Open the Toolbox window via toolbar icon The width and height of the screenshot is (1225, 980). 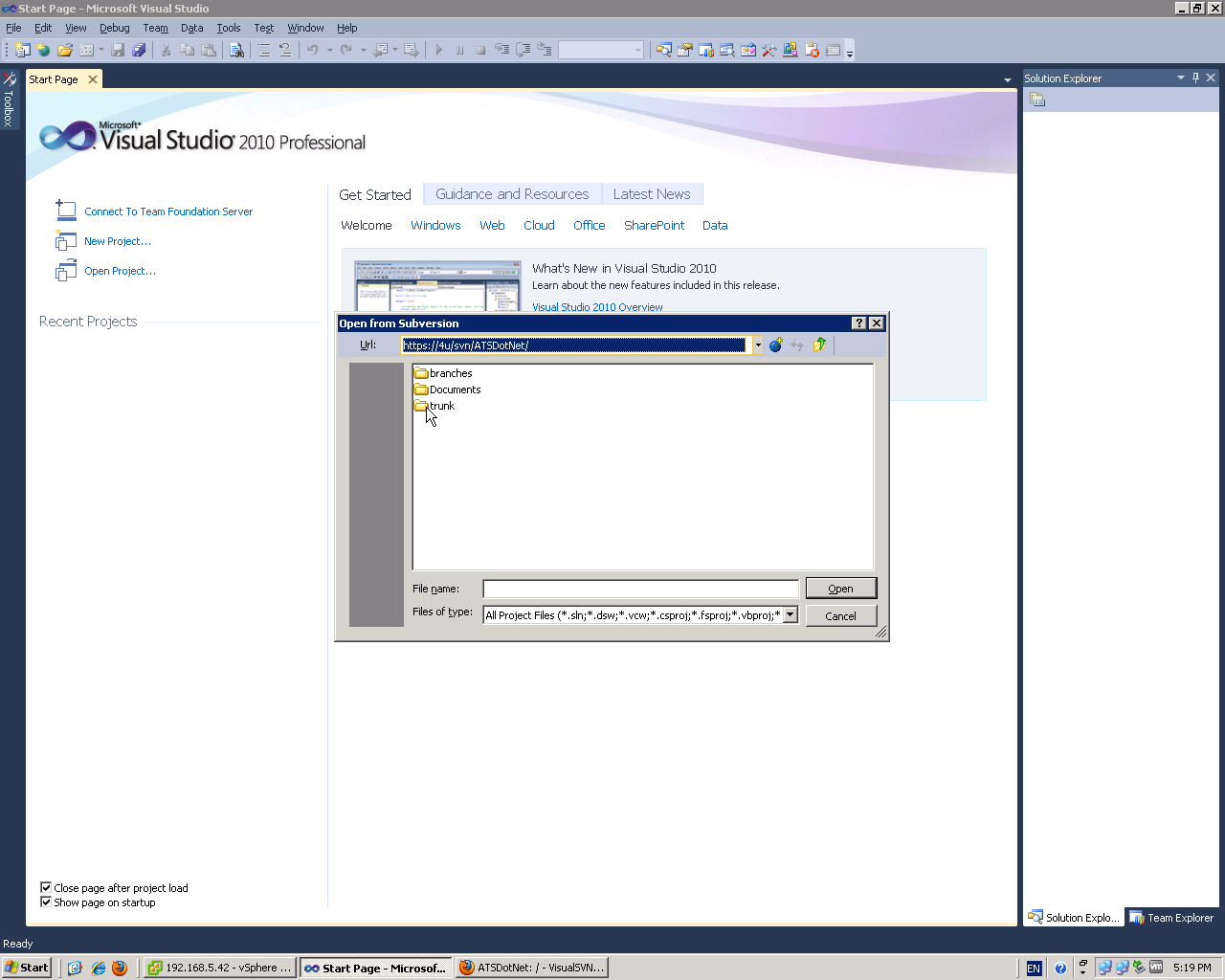(x=768, y=50)
